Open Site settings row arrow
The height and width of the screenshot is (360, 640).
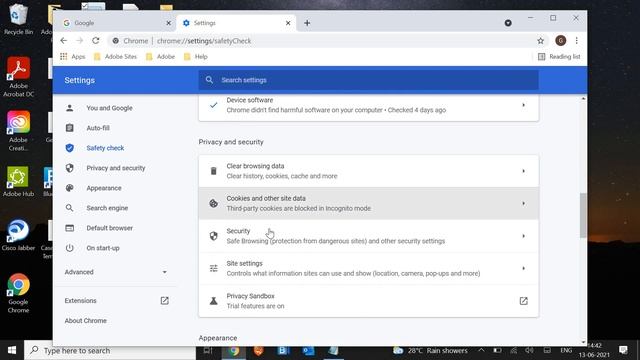tap(523, 269)
